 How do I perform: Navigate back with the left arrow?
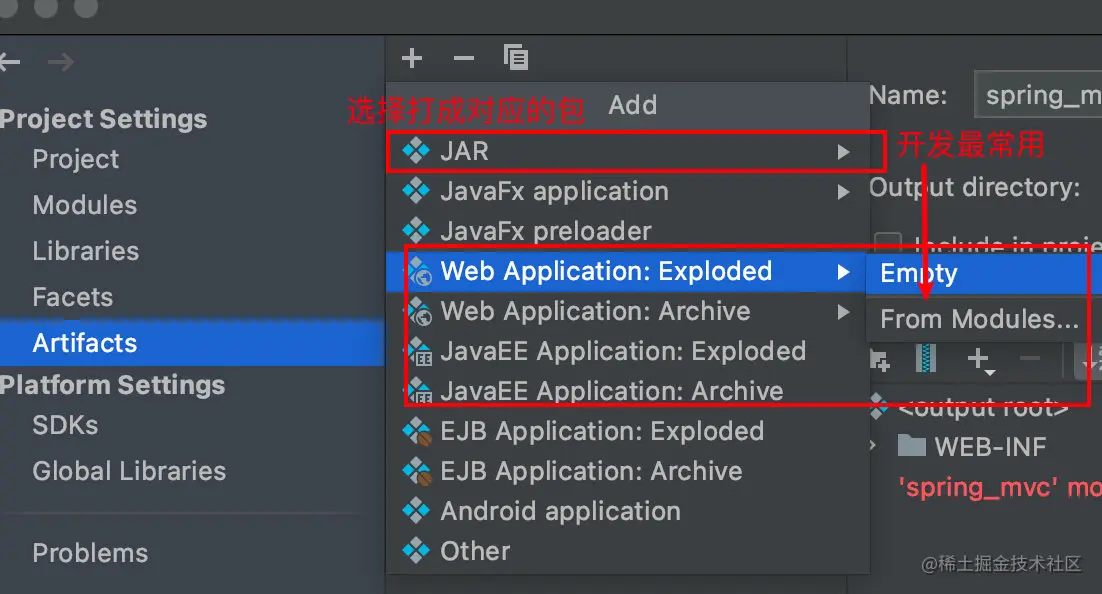coord(10,62)
